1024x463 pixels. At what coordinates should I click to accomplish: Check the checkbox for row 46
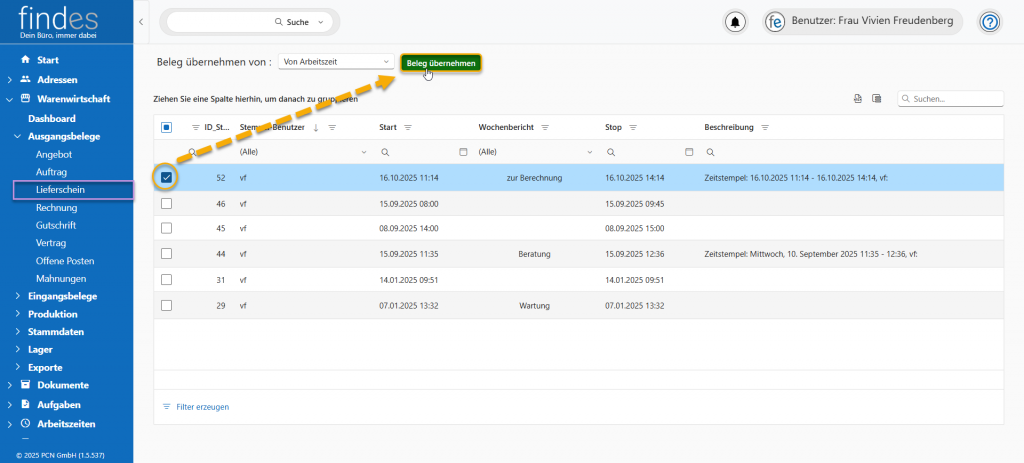(x=166, y=203)
